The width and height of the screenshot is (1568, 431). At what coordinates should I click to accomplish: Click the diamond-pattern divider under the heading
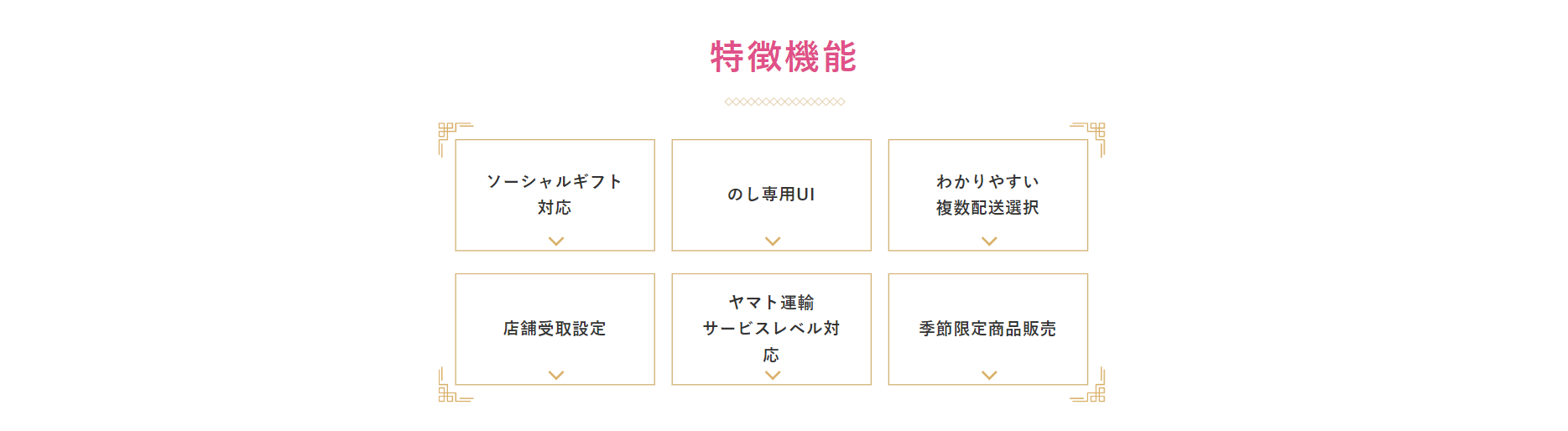784,101
